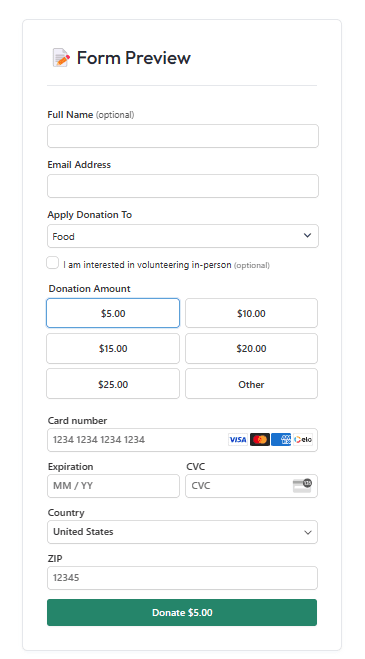The image size is (365, 659).
Task: Open the Apply Donation To dropdown
Action: 183,236
